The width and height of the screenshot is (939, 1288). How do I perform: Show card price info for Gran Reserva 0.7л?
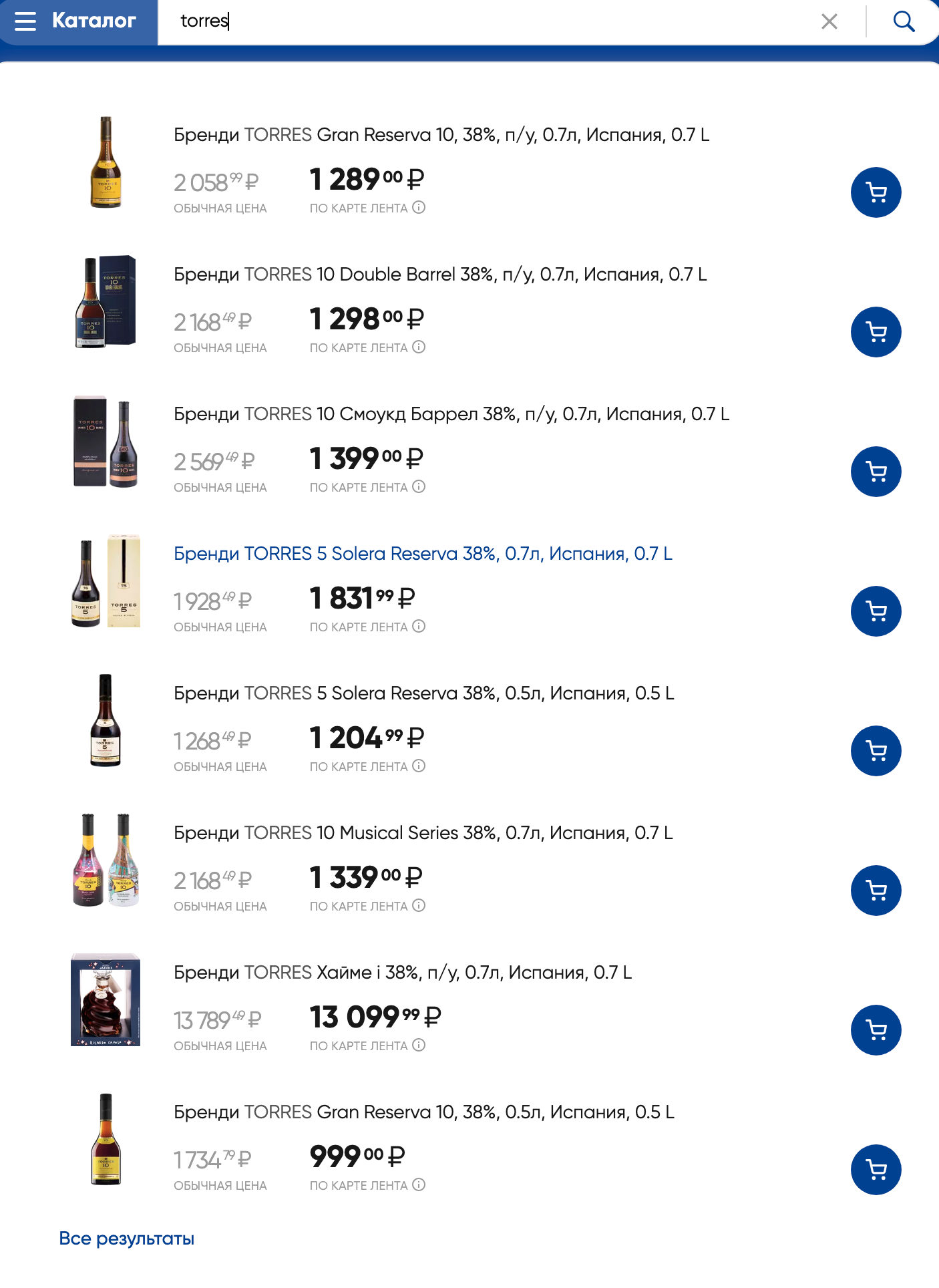[x=419, y=208]
